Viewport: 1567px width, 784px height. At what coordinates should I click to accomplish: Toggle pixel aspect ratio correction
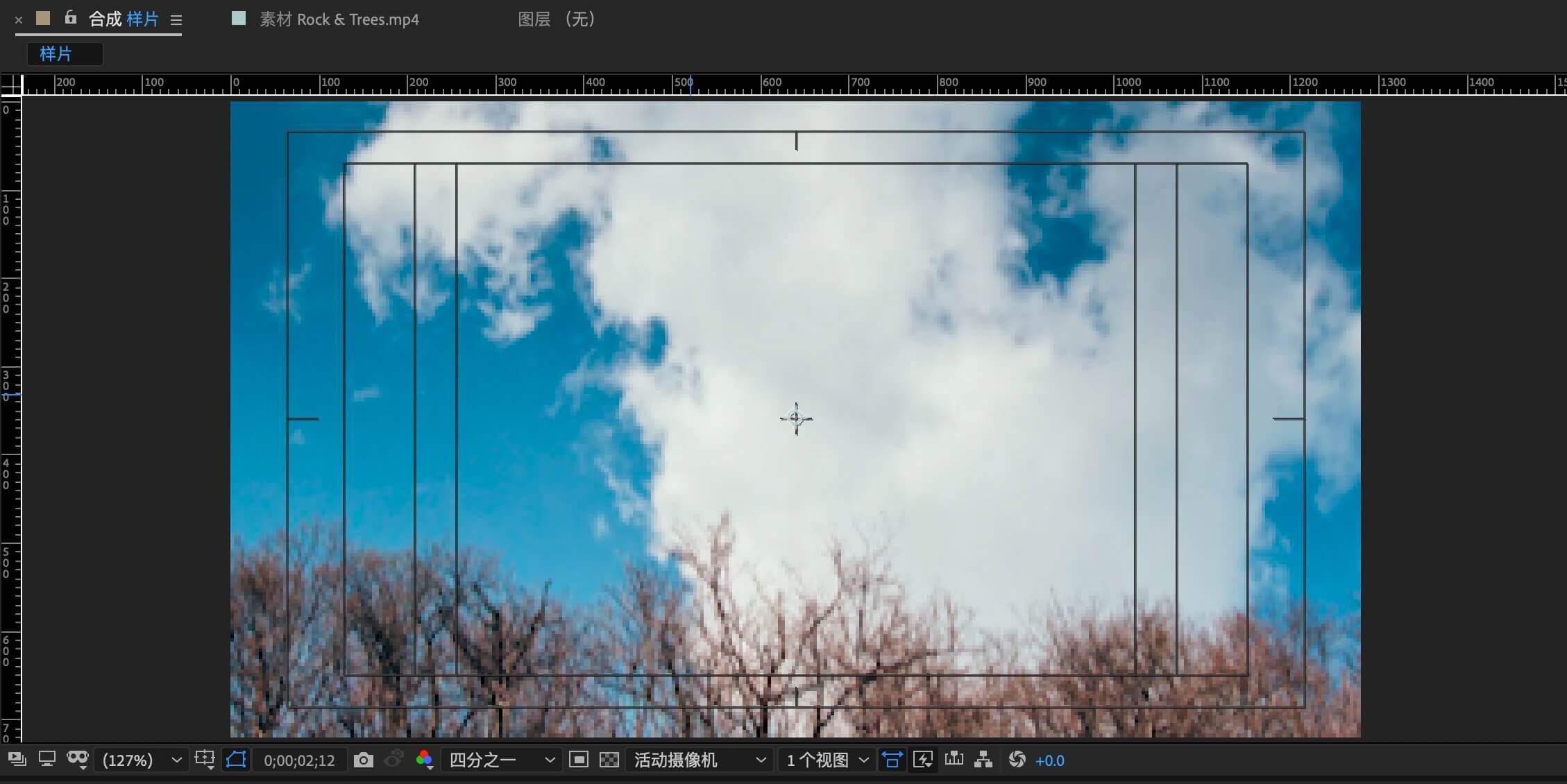[x=892, y=760]
